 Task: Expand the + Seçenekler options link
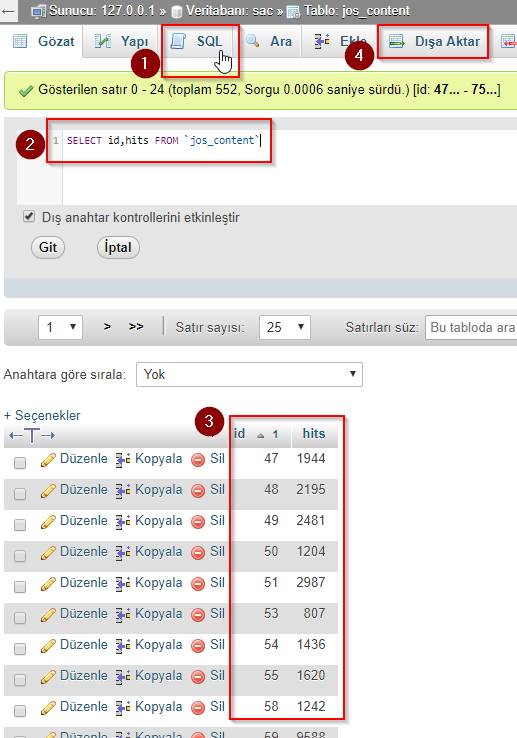(x=42, y=415)
